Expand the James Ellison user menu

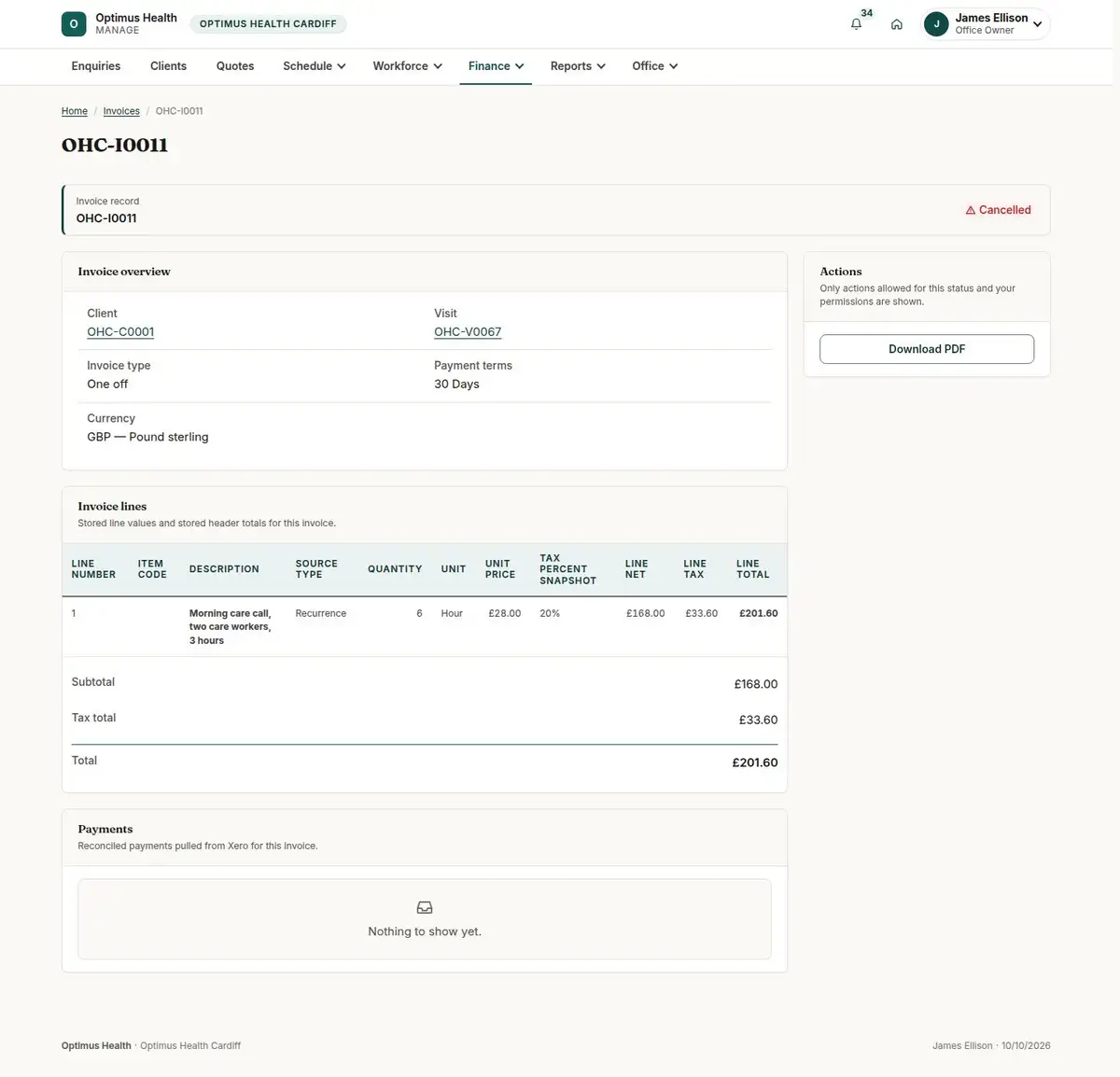pos(987,24)
